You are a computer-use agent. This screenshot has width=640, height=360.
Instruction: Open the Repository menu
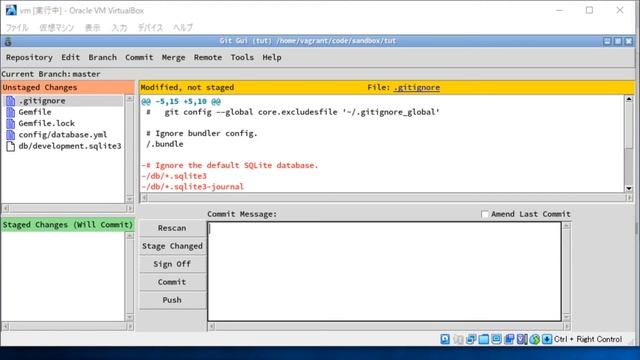coord(29,58)
